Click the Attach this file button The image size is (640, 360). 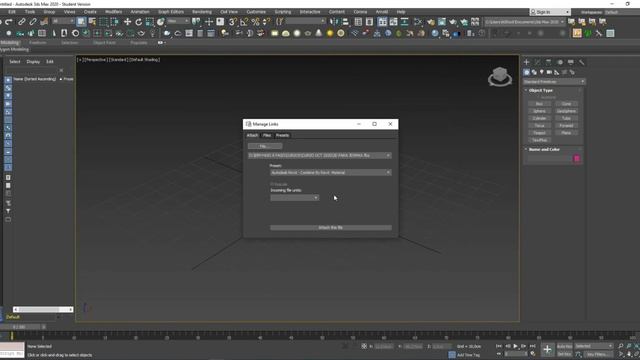pyautogui.click(x=331, y=228)
